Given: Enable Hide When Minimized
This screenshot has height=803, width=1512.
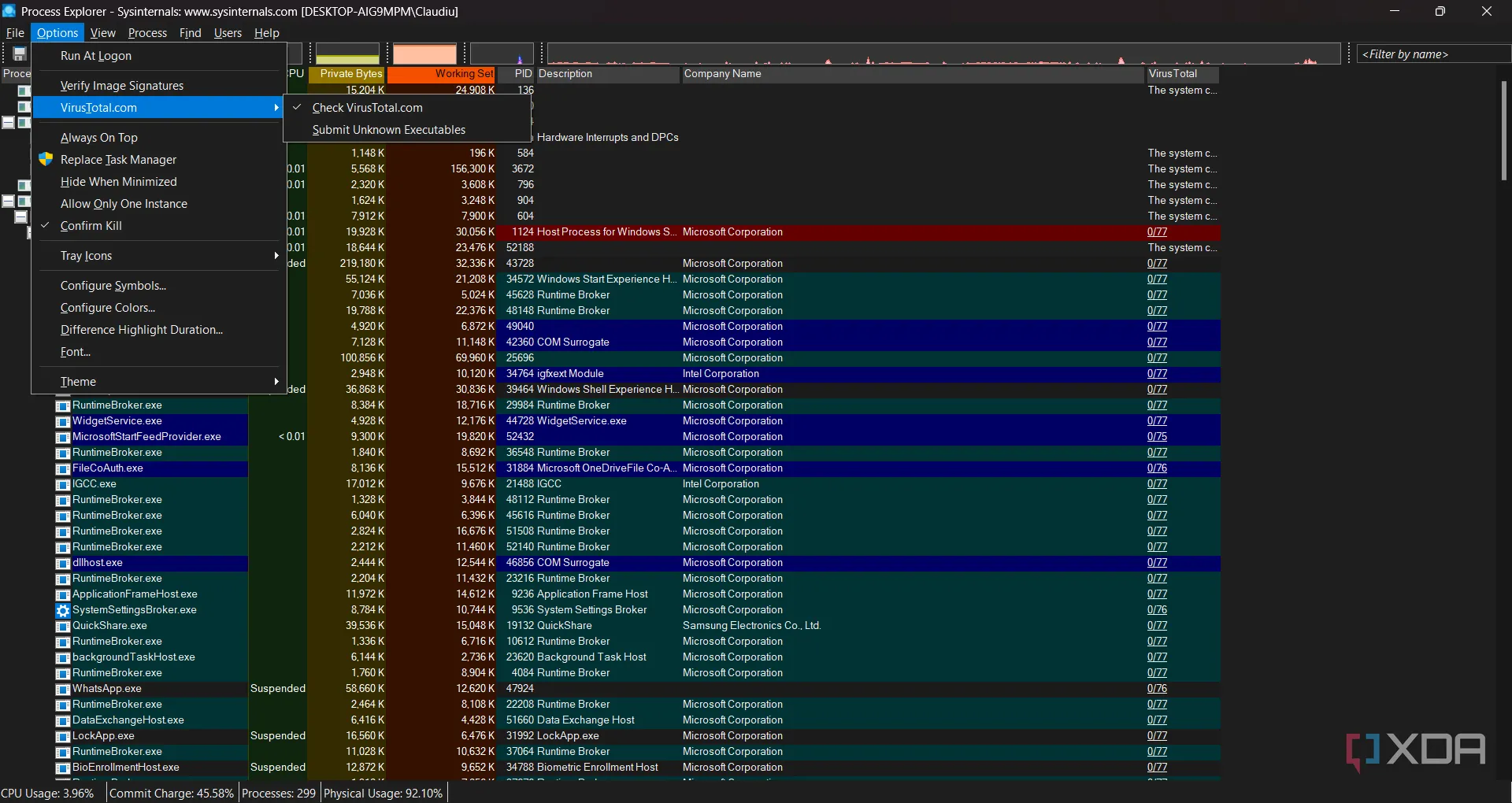Looking at the screenshot, I should tap(158, 182).
